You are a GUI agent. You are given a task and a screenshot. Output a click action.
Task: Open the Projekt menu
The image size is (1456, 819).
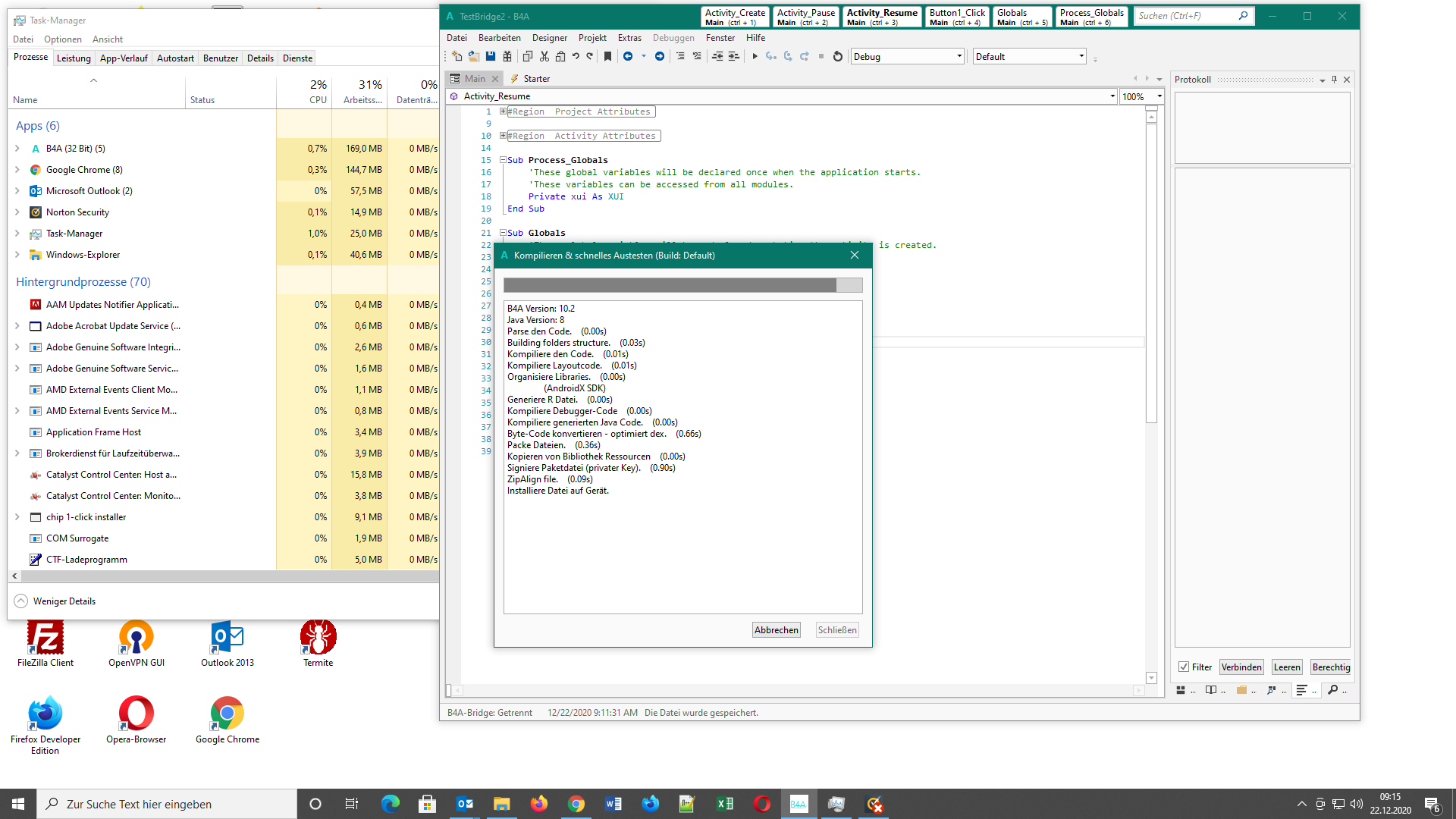point(591,38)
